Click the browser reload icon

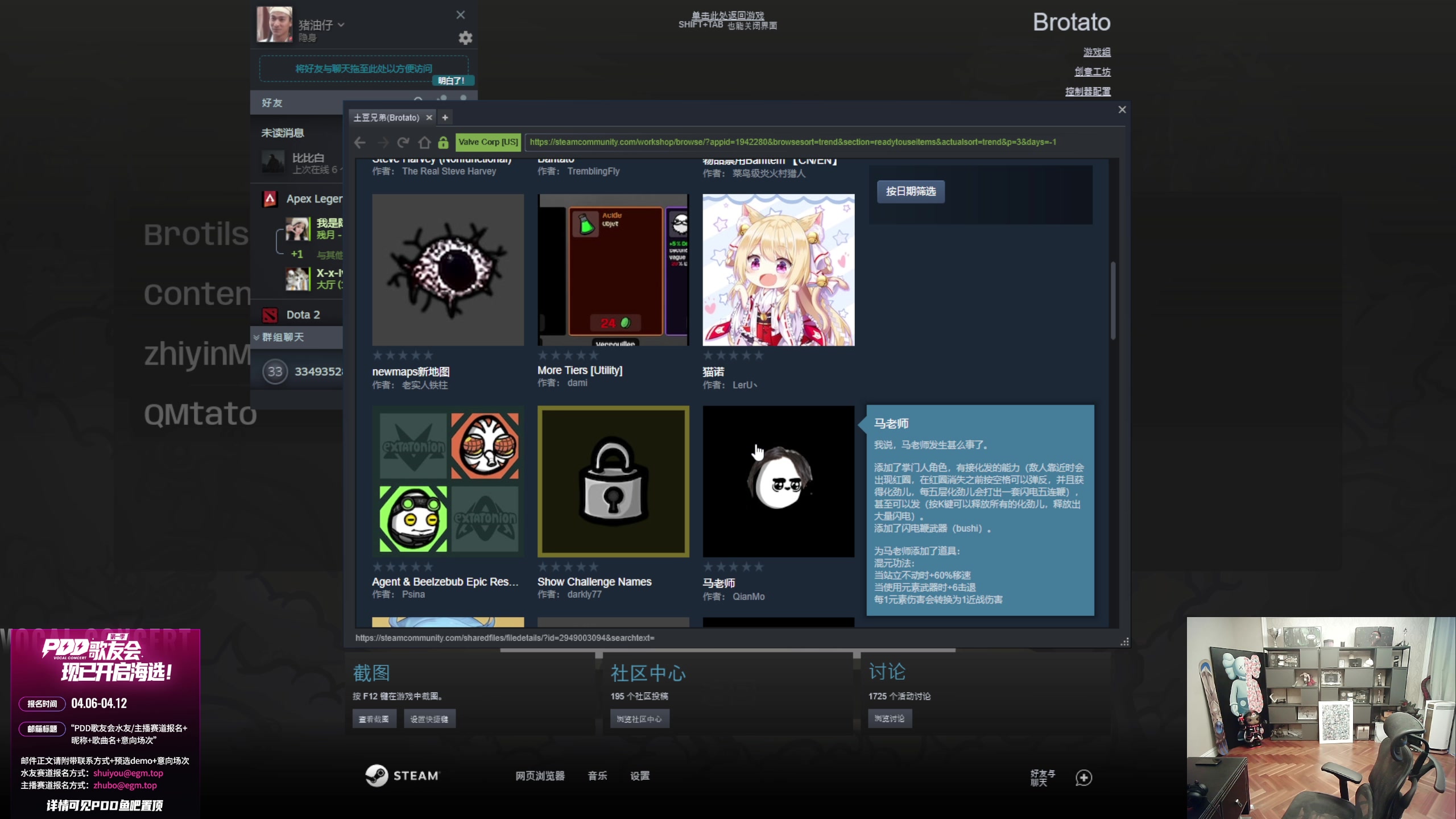click(403, 142)
